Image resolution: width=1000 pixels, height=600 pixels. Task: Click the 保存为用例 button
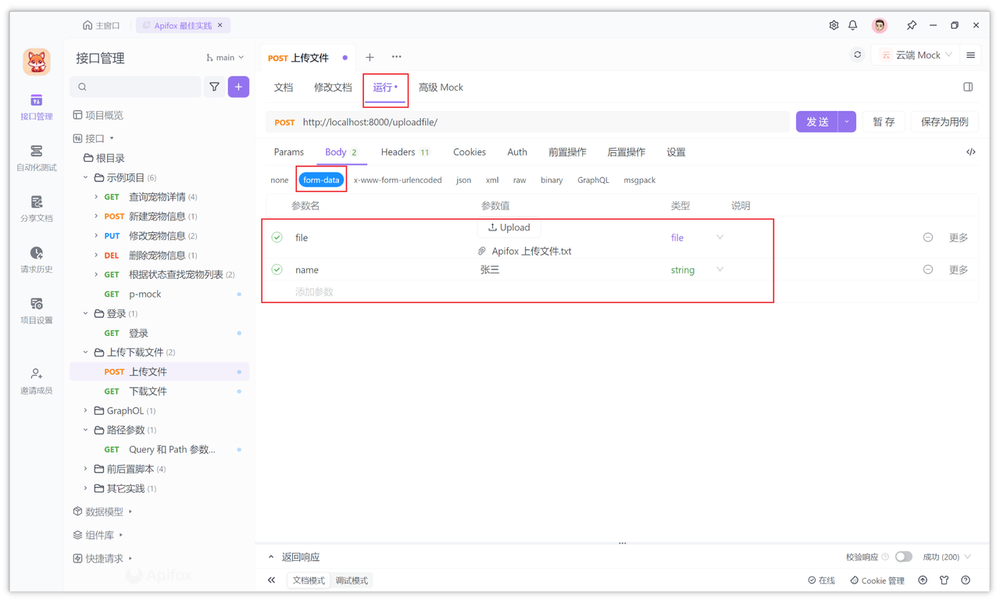click(944, 122)
